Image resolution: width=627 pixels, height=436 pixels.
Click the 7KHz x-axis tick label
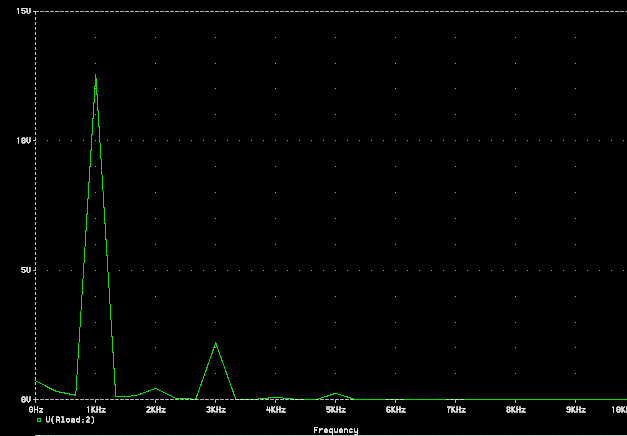point(456,410)
